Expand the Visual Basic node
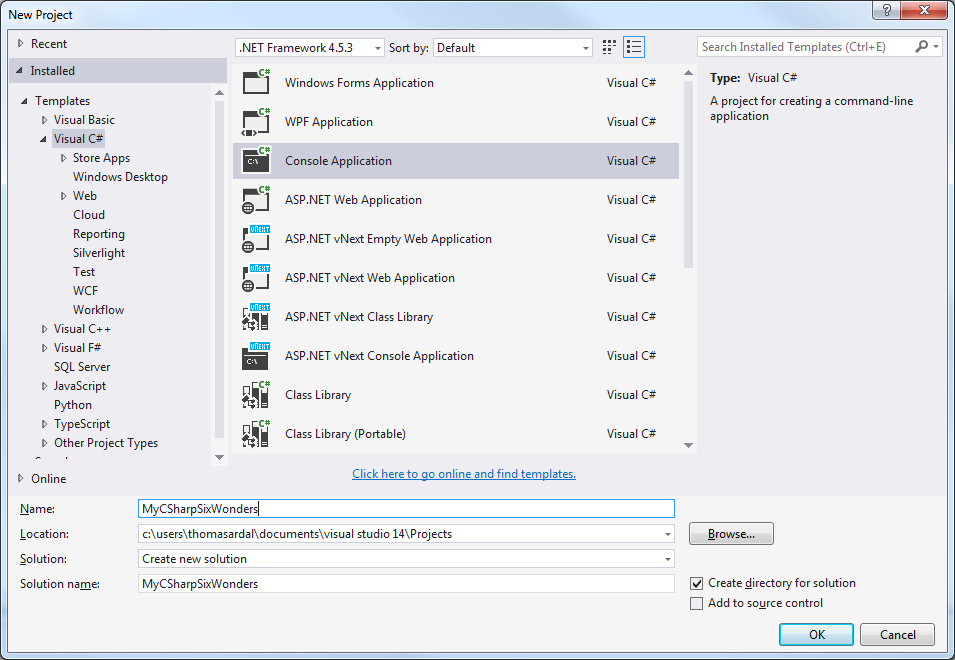This screenshot has width=955, height=660. tap(44, 120)
